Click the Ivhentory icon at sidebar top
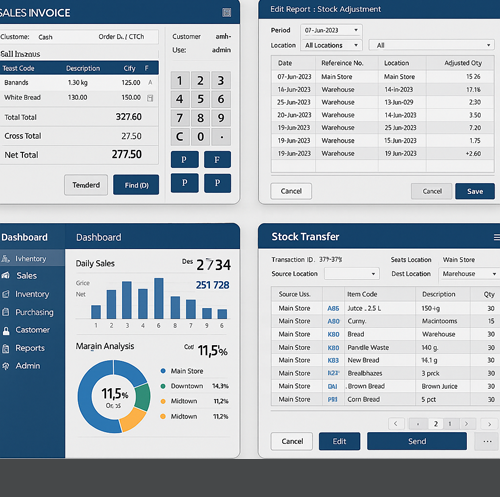 point(5,258)
